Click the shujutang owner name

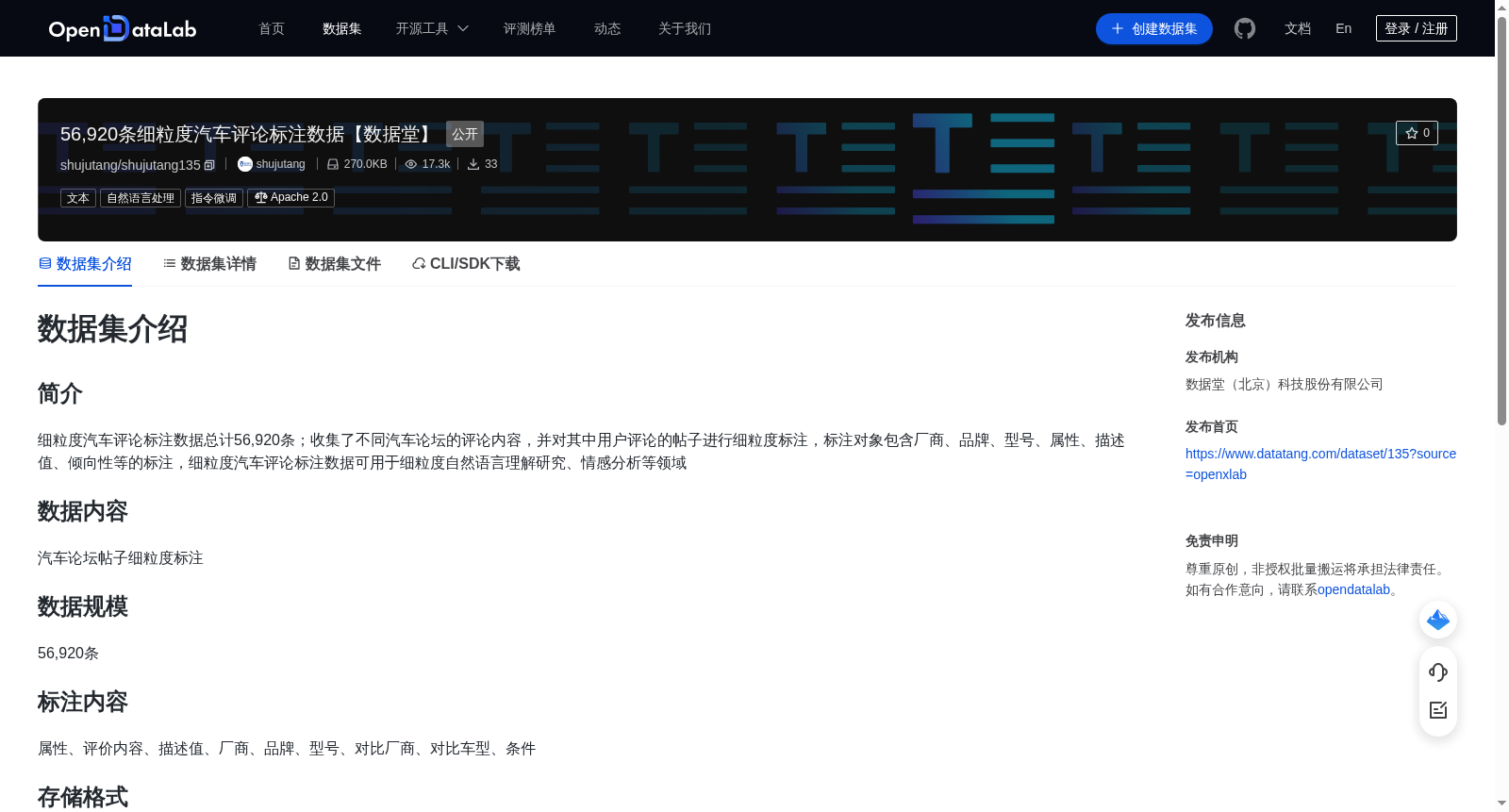[x=281, y=164]
